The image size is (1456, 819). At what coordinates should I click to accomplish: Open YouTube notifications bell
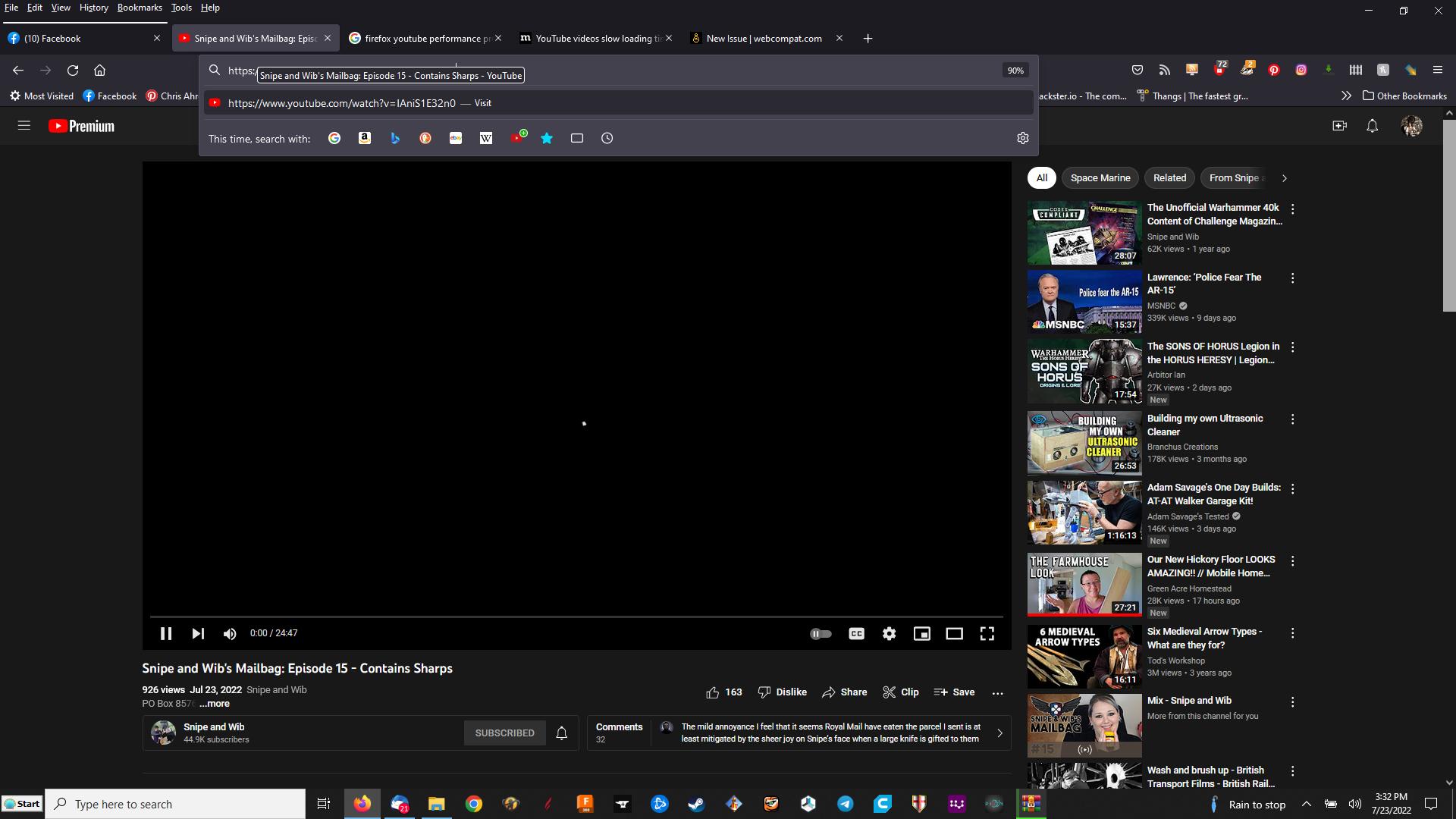coord(1372,126)
